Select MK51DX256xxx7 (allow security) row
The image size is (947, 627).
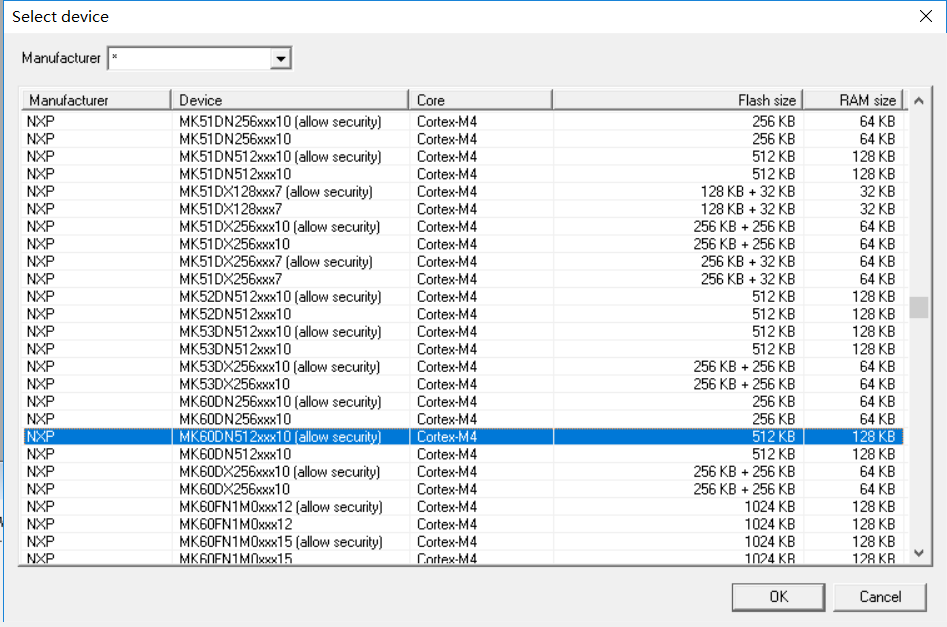[463, 262]
